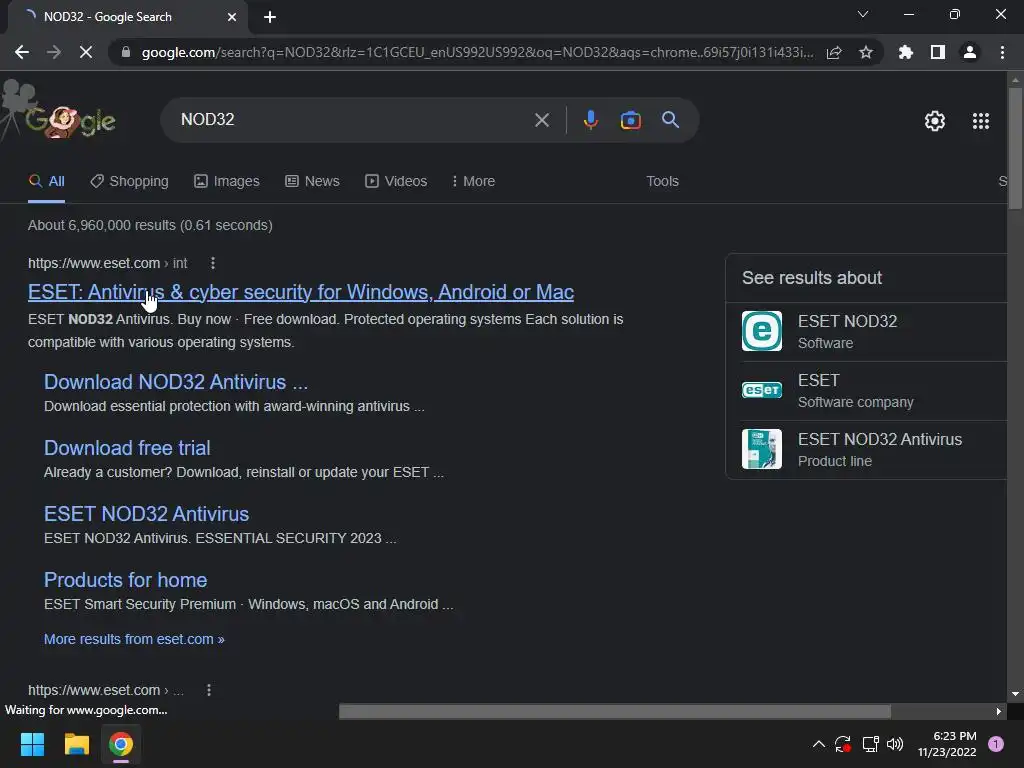Open the Google apps grid
This screenshot has width=1024, height=768.
[x=981, y=121]
